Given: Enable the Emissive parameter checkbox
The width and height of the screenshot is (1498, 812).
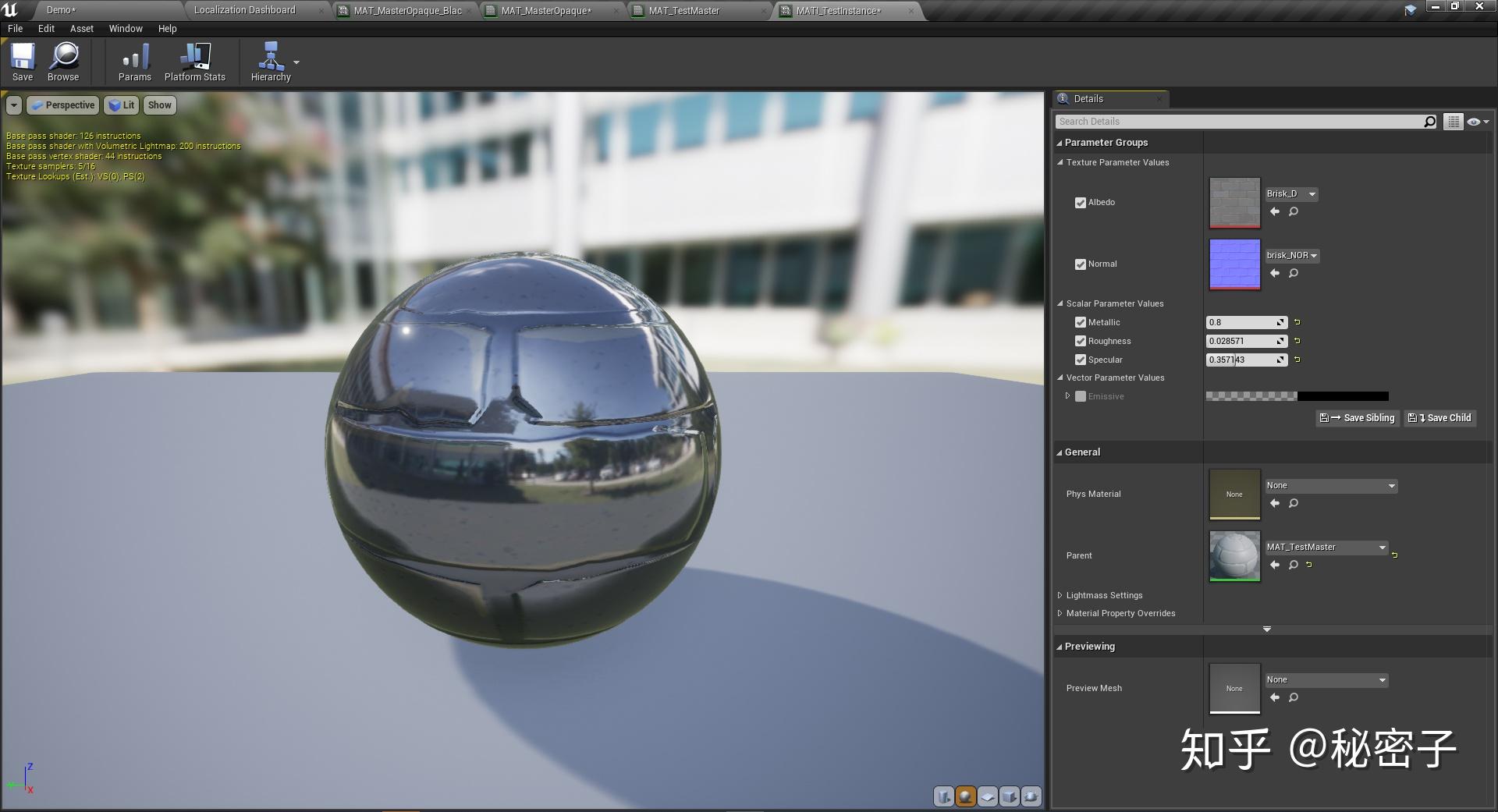Looking at the screenshot, I should point(1081,396).
